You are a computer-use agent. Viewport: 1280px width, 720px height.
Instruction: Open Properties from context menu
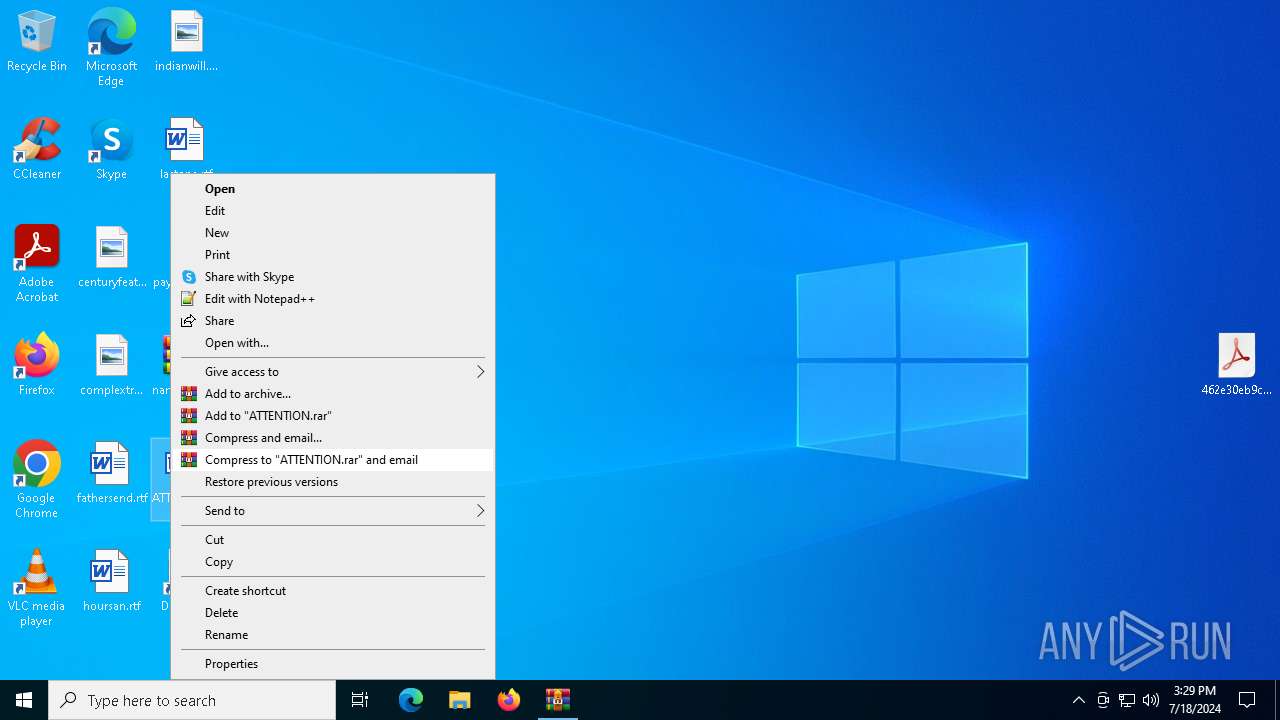click(333, 664)
